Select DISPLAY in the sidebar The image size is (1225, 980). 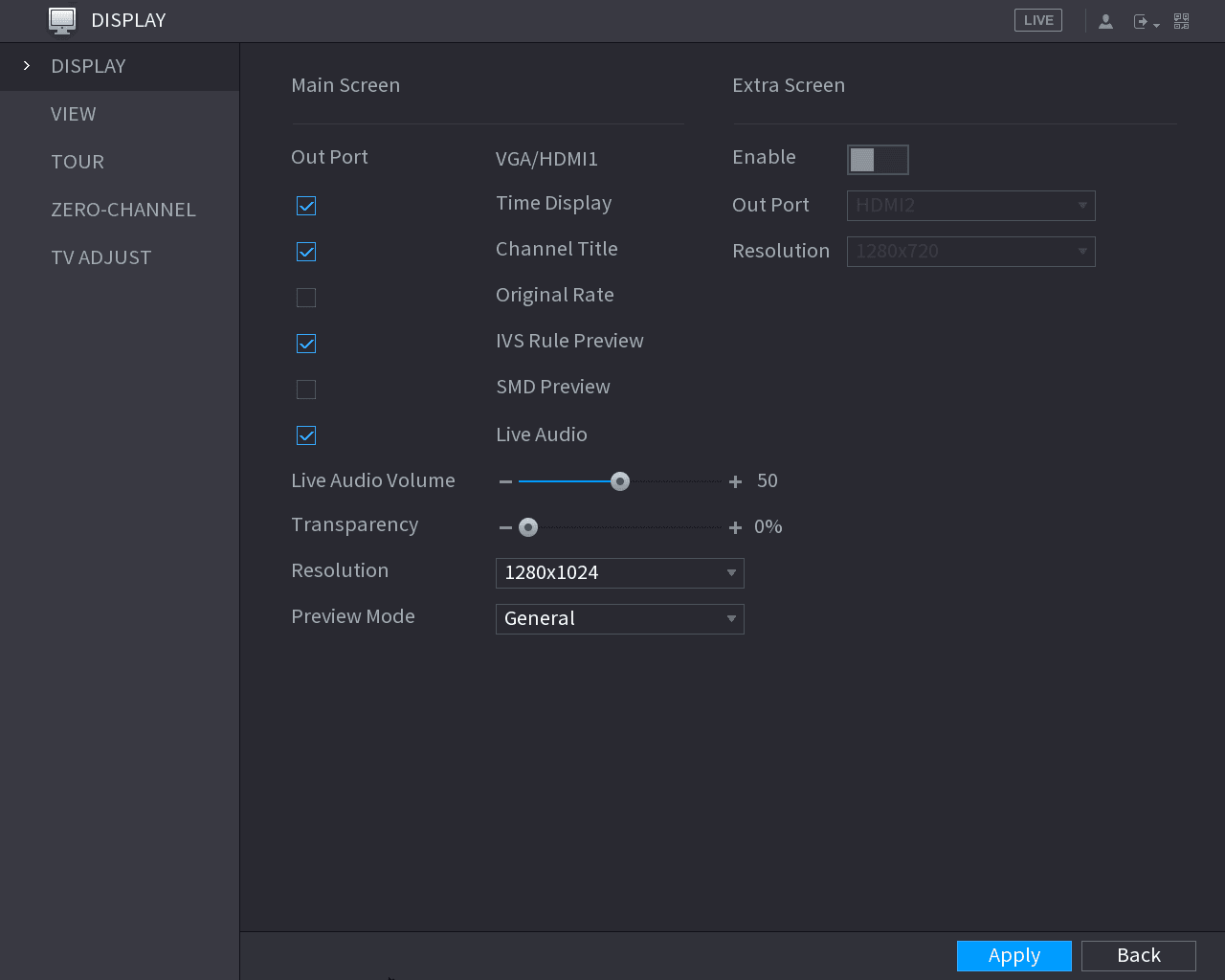pos(120,66)
